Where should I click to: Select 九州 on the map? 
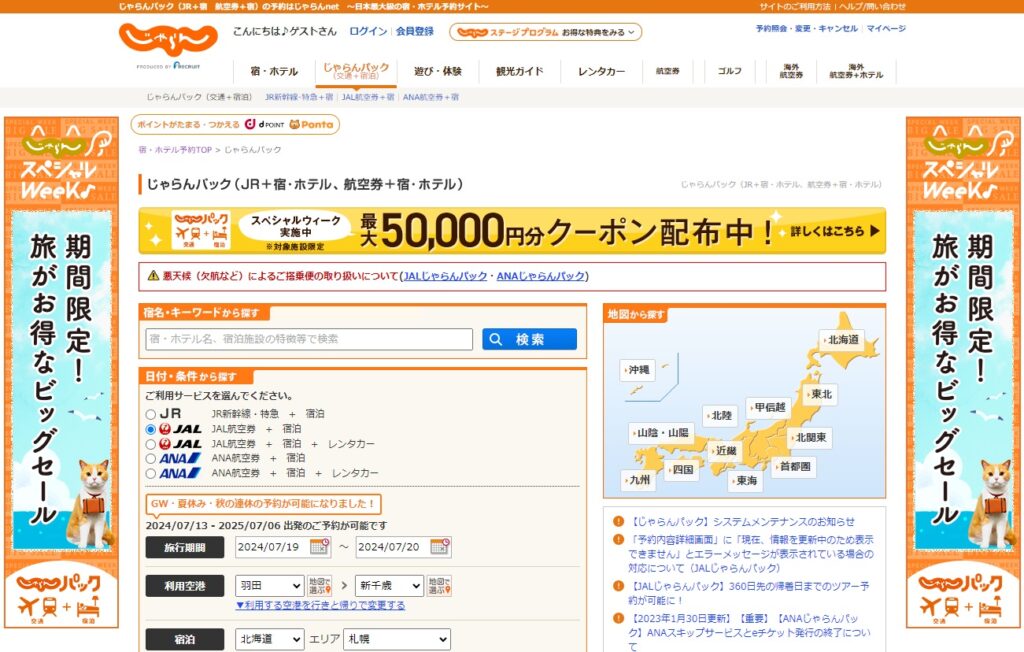pos(638,480)
